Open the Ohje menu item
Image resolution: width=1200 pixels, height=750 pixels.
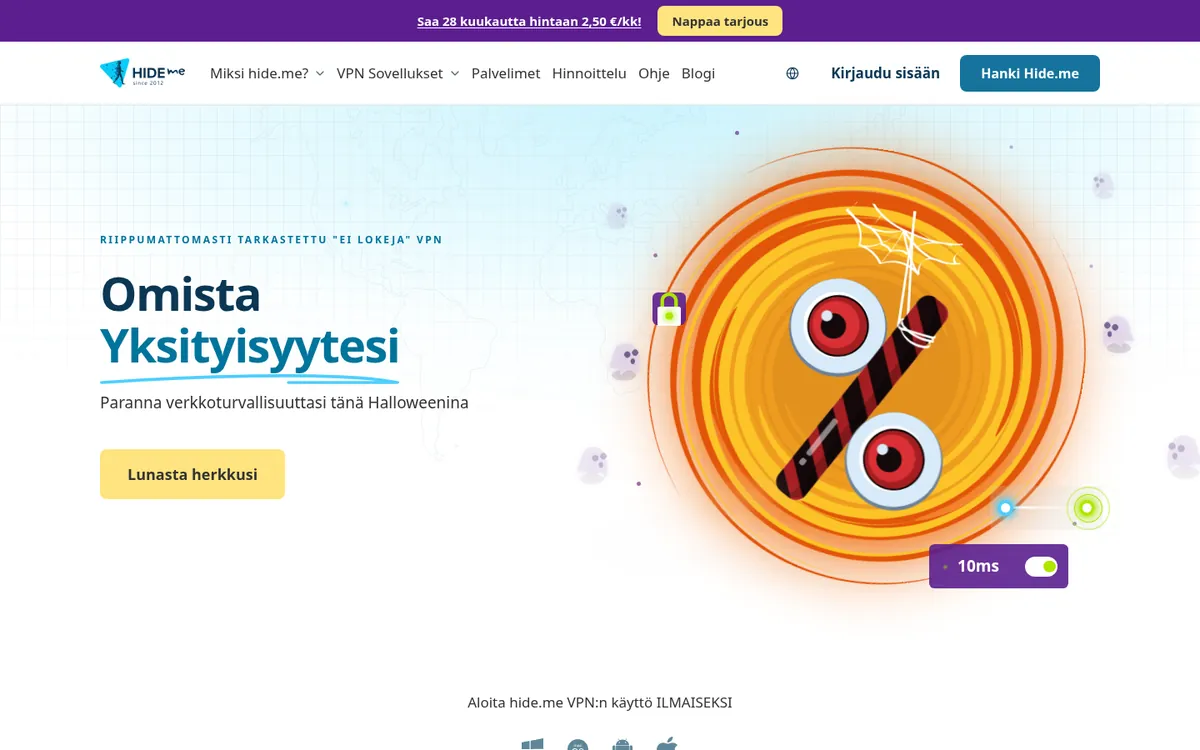pos(654,73)
